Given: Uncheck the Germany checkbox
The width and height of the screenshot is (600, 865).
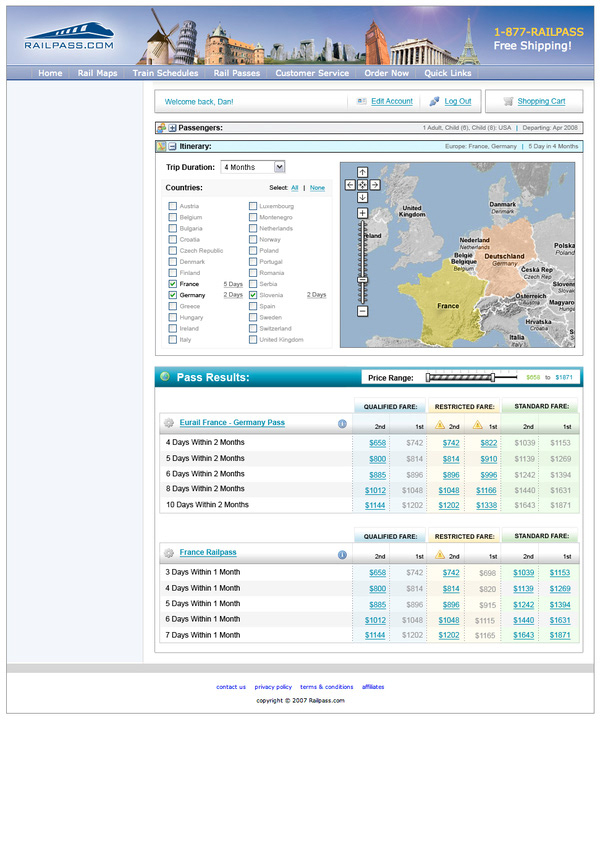Looking at the screenshot, I should pos(173,295).
